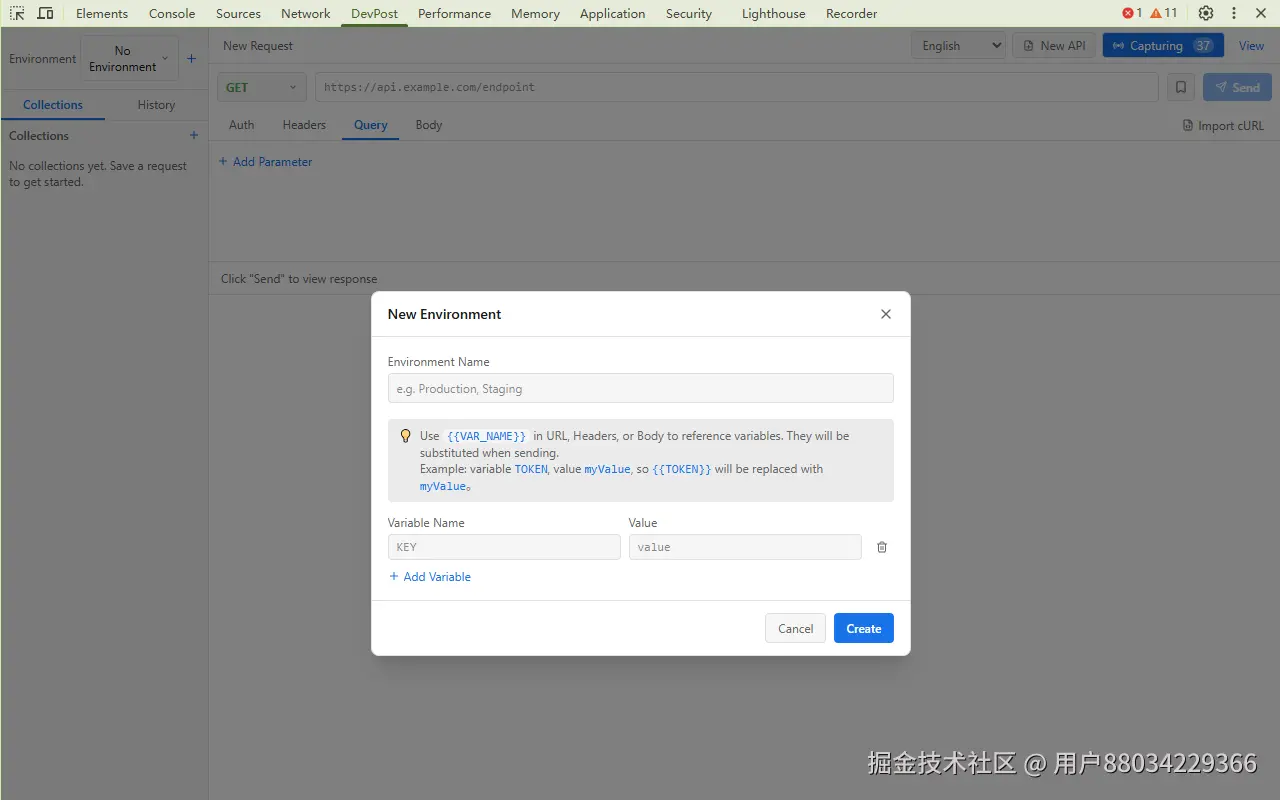
Task: Focus the Environment Name input field
Action: [x=640, y=389]
